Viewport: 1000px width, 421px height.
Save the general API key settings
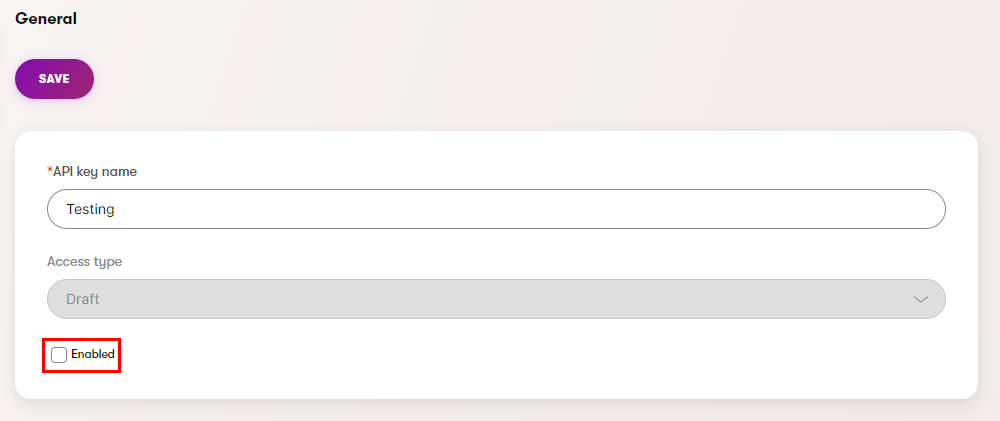click(x=54, y=79)
